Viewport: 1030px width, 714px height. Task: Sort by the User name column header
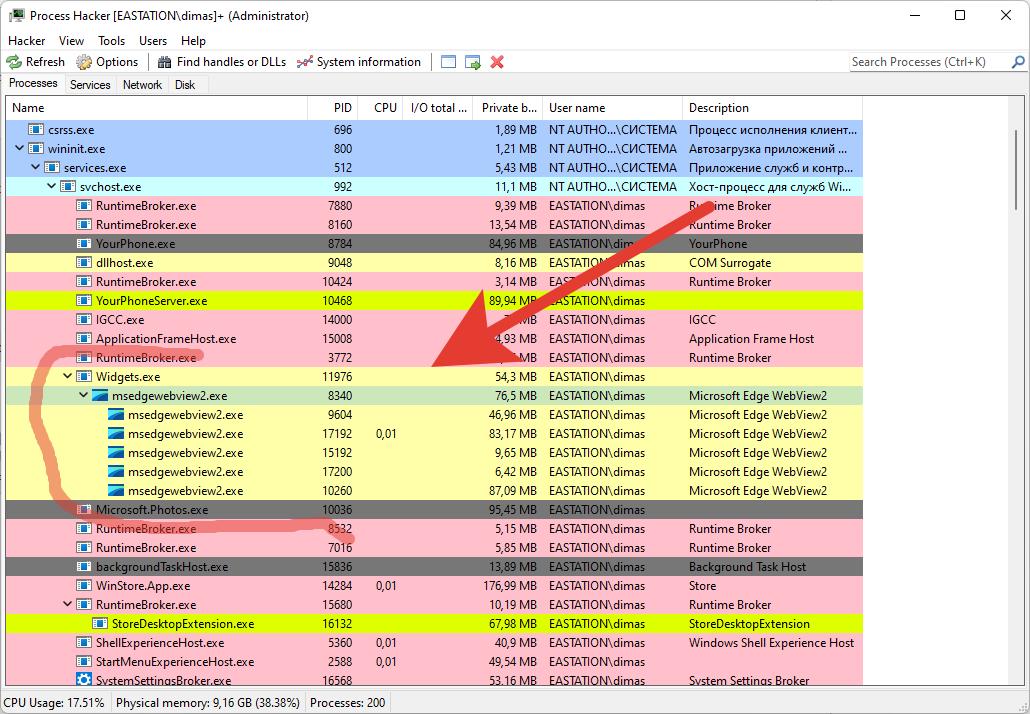(x=613, y=108)
